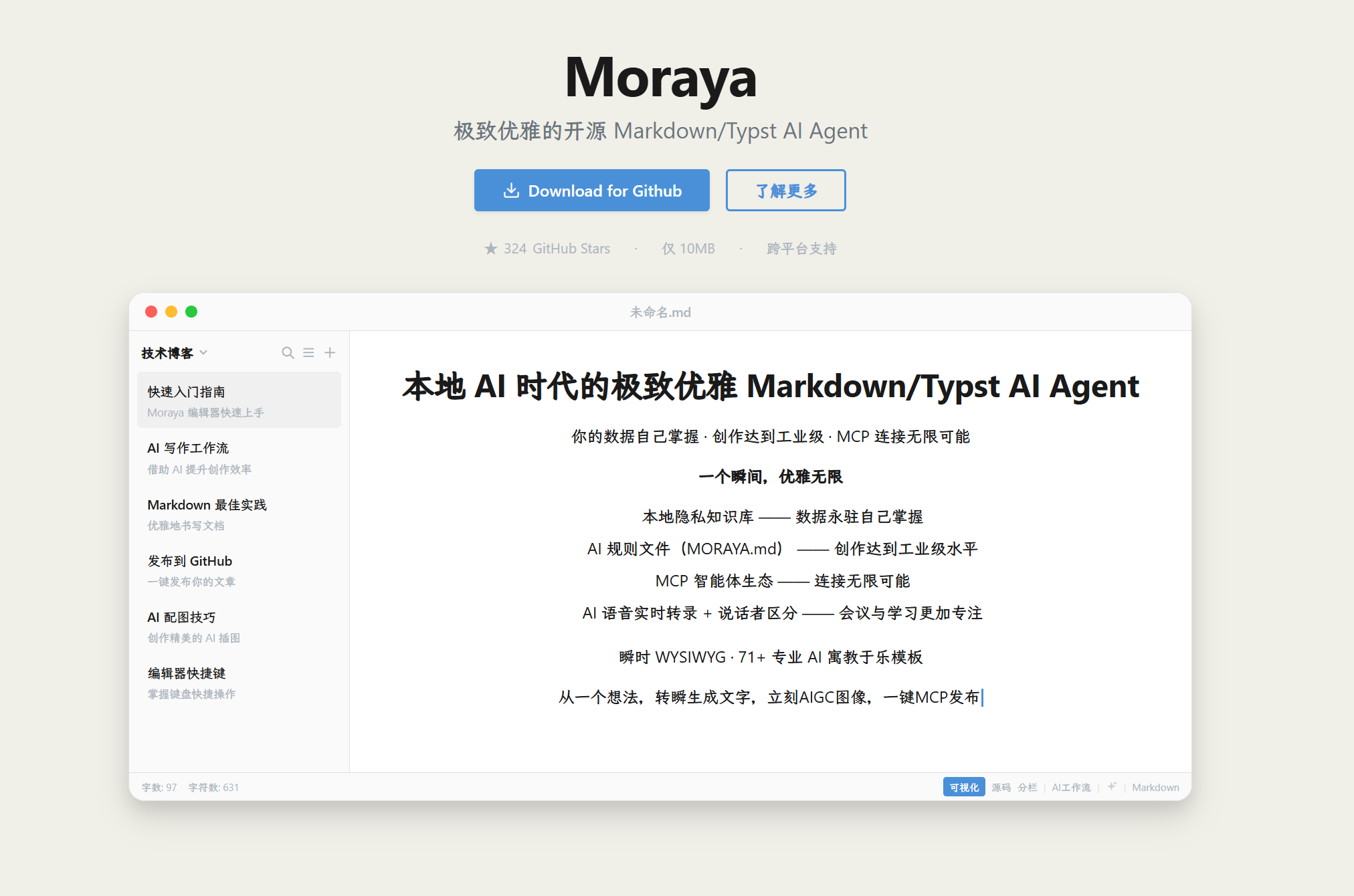This screenshot has height=896, width=1354.
Task: Click the red close window button
Action: [x=151, y=312]
